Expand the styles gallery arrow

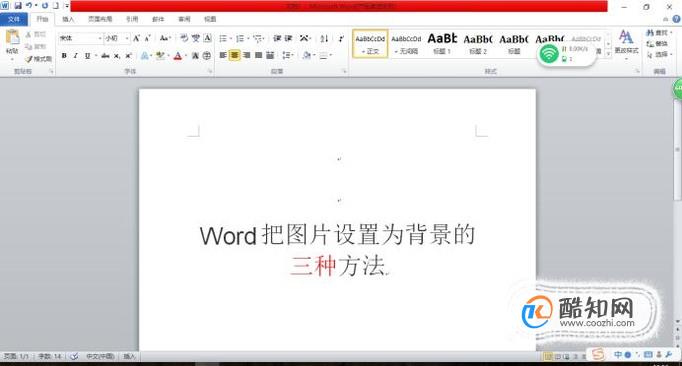[x=608, y=53]
